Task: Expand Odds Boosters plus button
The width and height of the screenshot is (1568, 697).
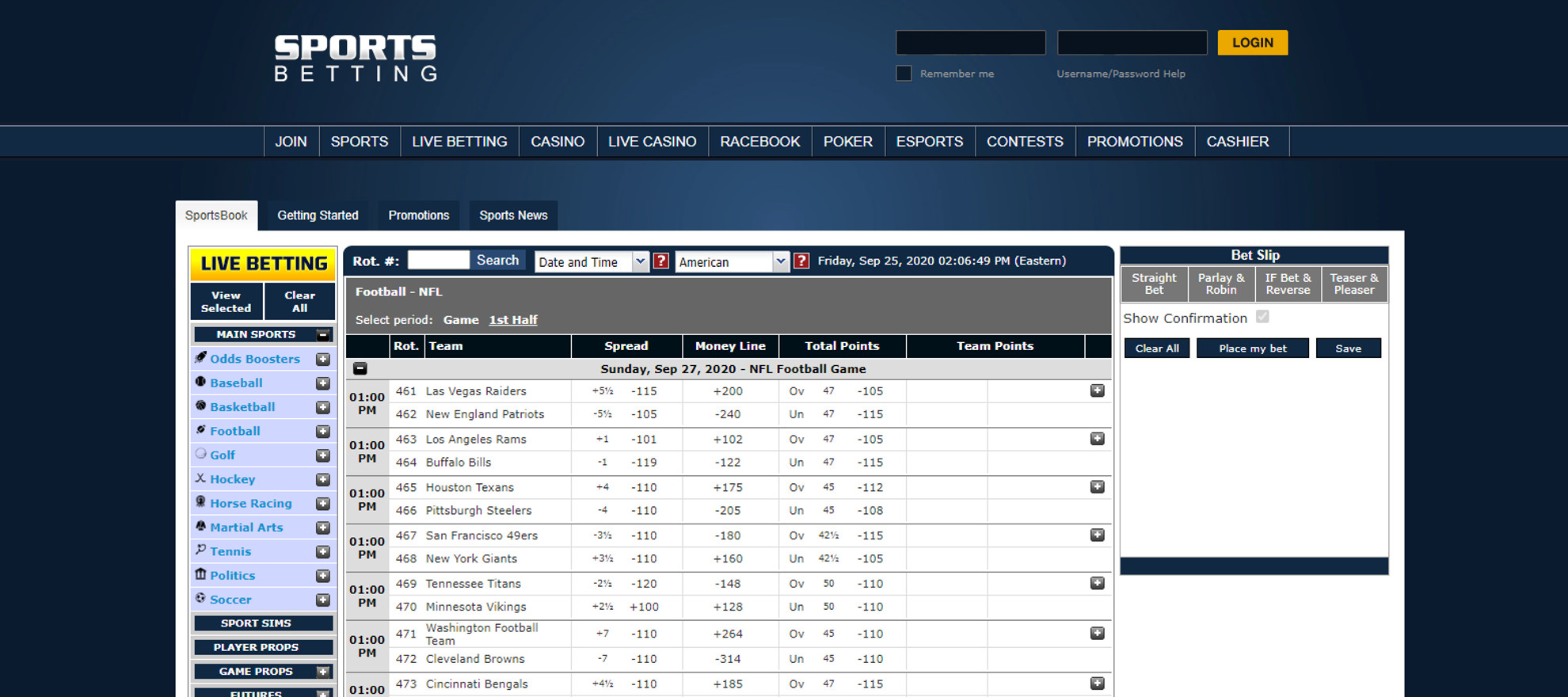Action: [x=323, y=360]
